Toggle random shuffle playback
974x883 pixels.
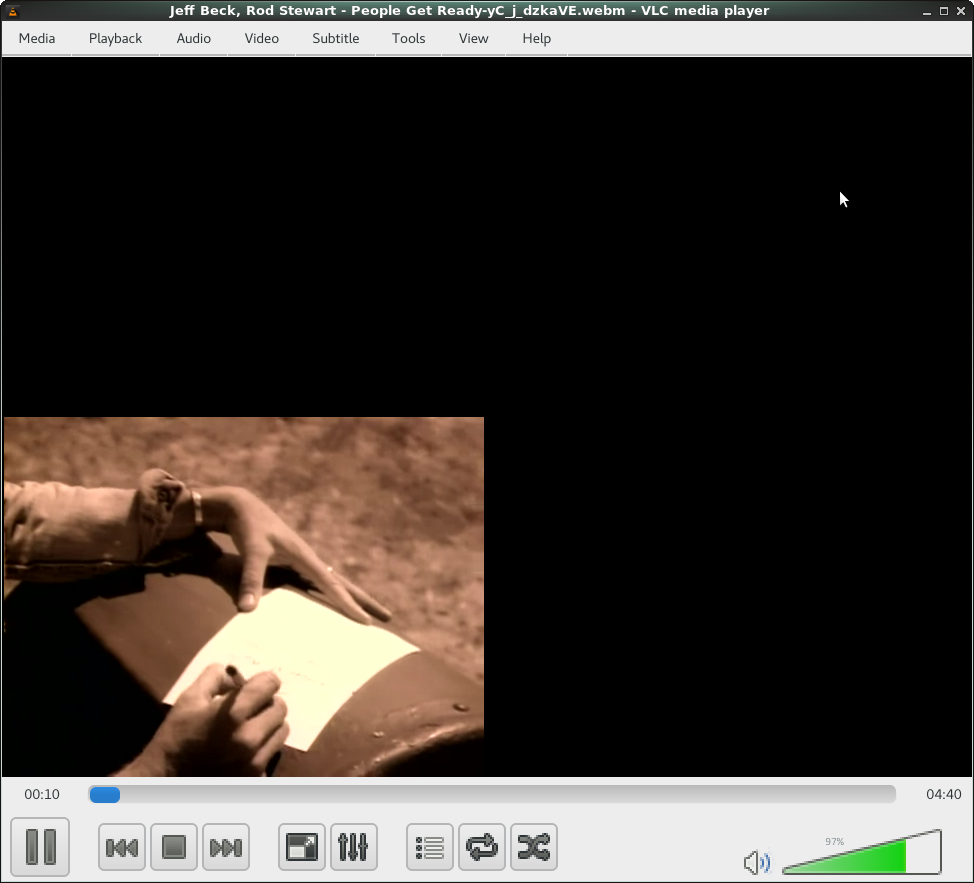click(x=534, y=847)
